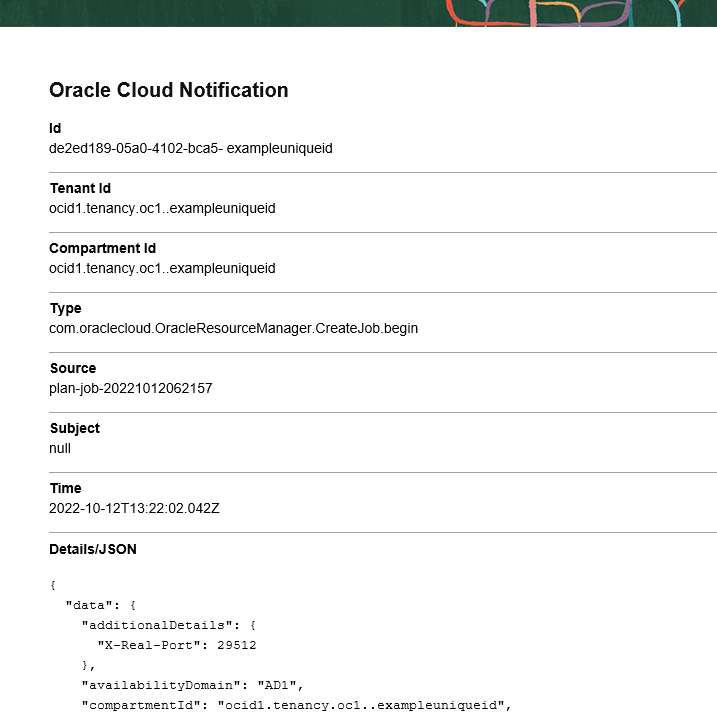Click the Details/JSON section heading

tap(93, 549)
